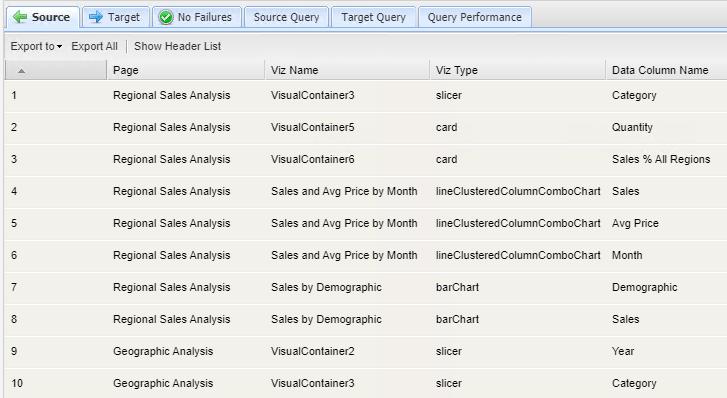Click the Year data column cell
The height and width of the screenshot is (398, 727).
623,352
